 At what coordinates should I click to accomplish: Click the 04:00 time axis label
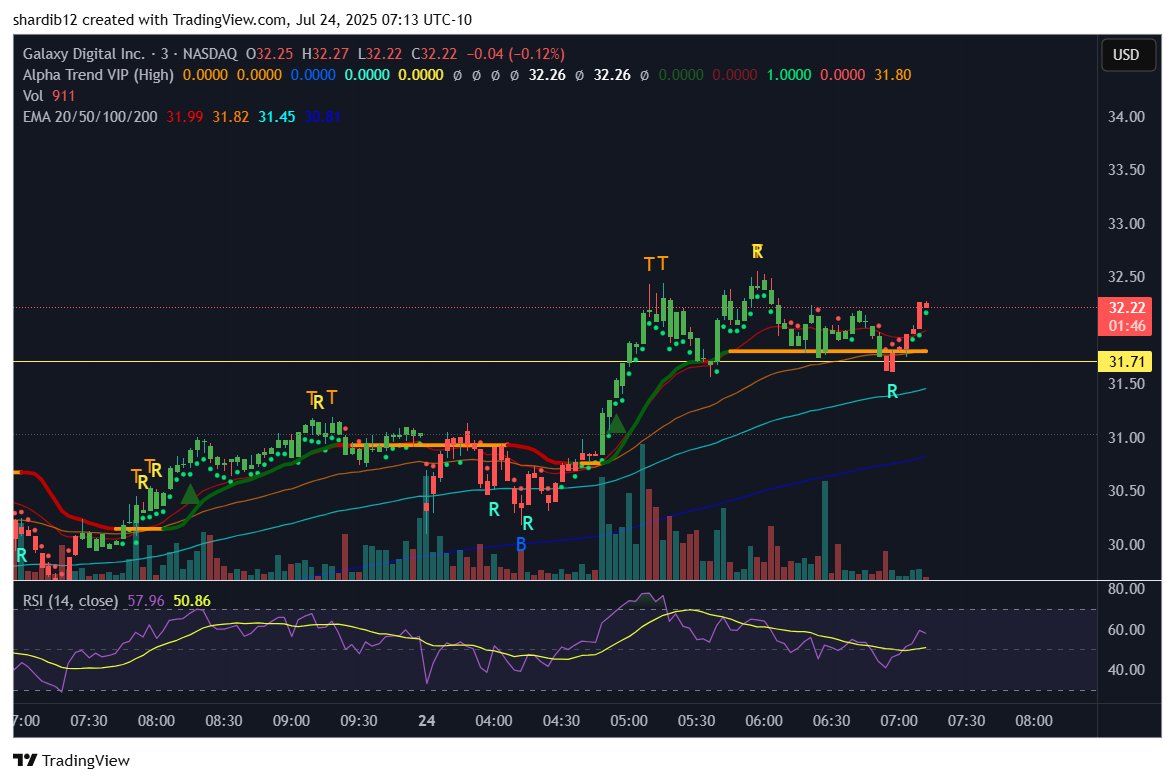coord(494,721)
